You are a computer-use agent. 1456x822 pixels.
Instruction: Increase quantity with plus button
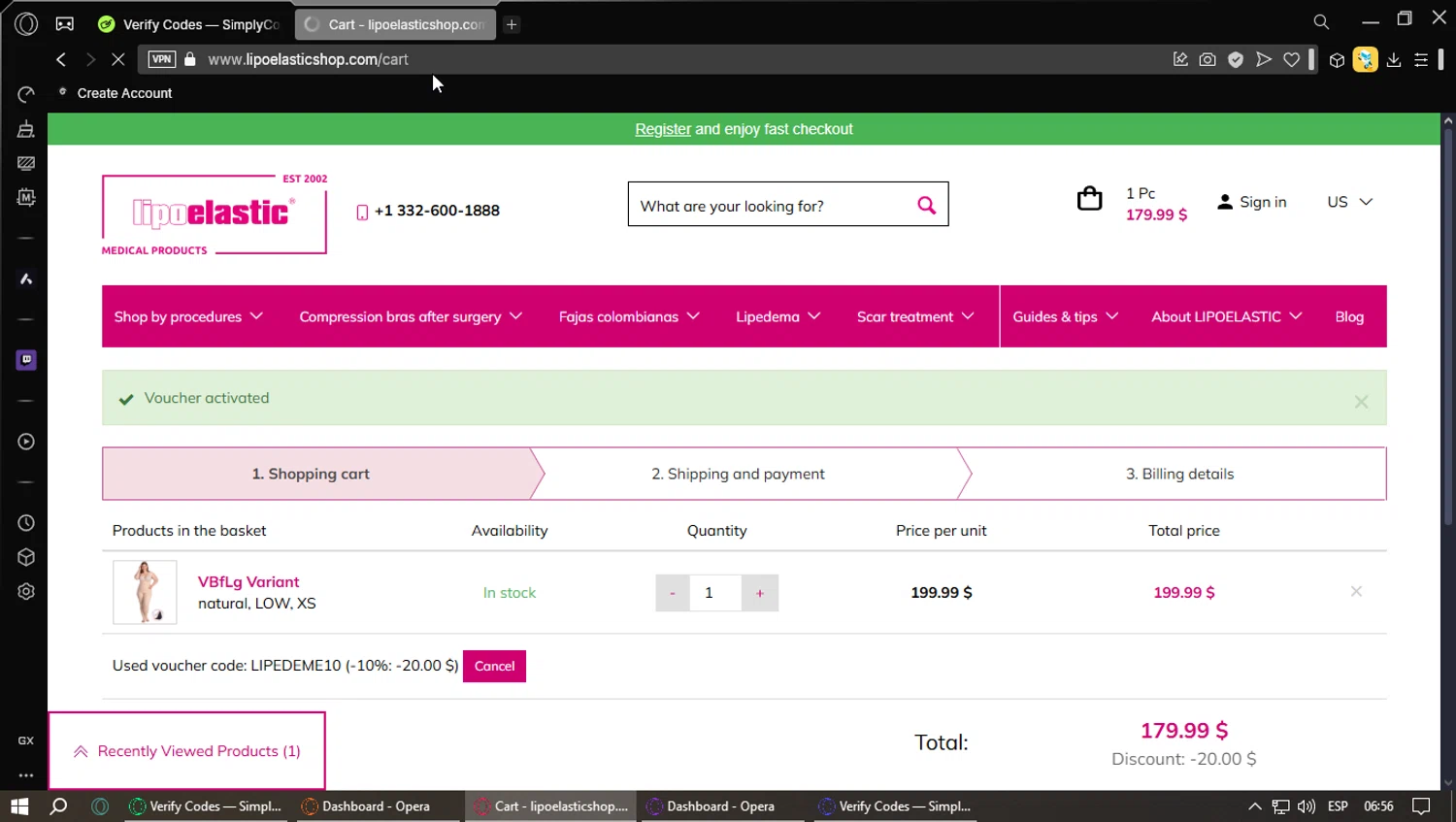coord(760,593)
